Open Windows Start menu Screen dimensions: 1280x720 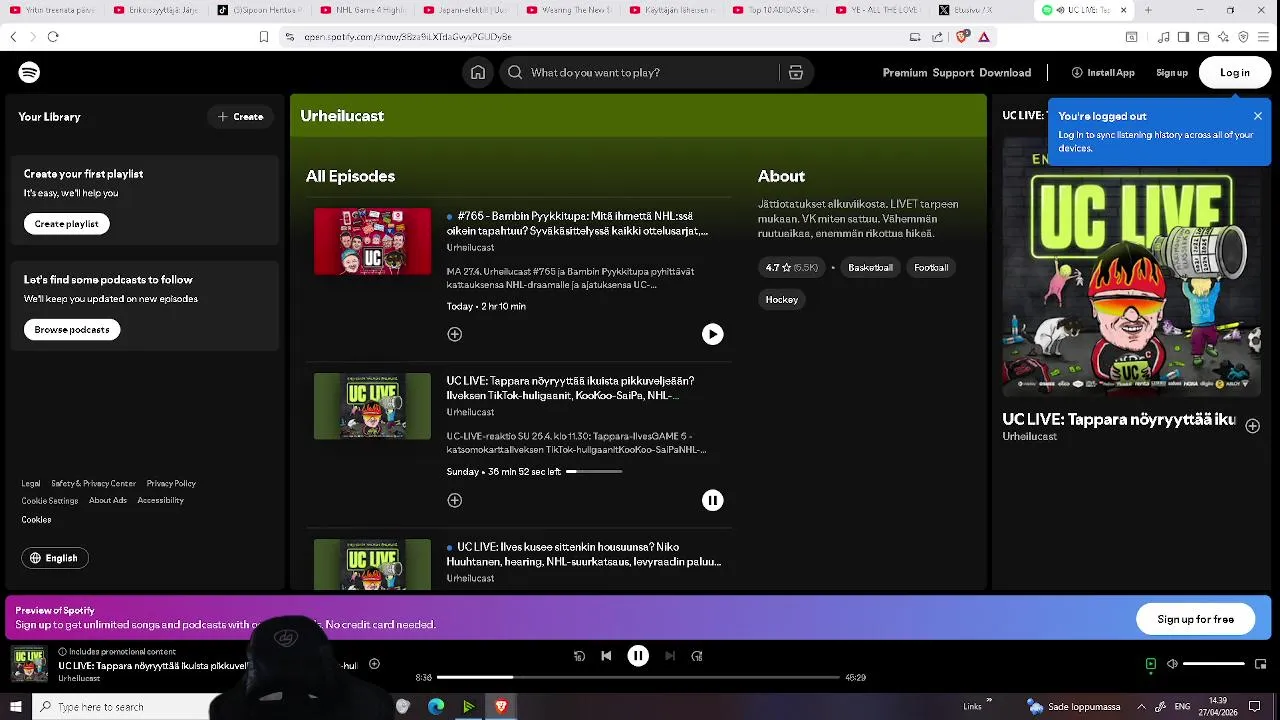(15, 707)
